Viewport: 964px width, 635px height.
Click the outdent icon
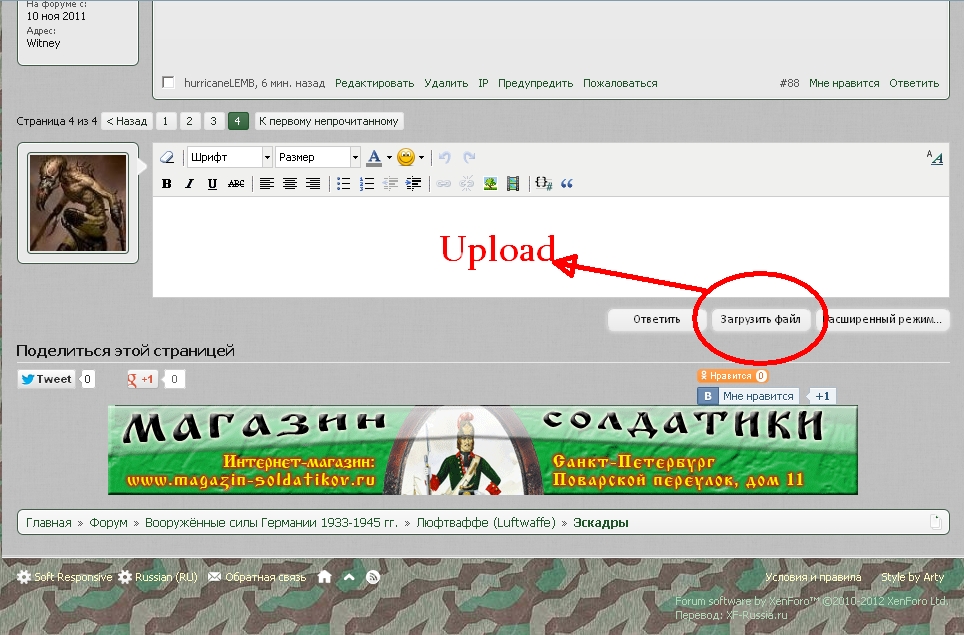(x=390, y=183)
